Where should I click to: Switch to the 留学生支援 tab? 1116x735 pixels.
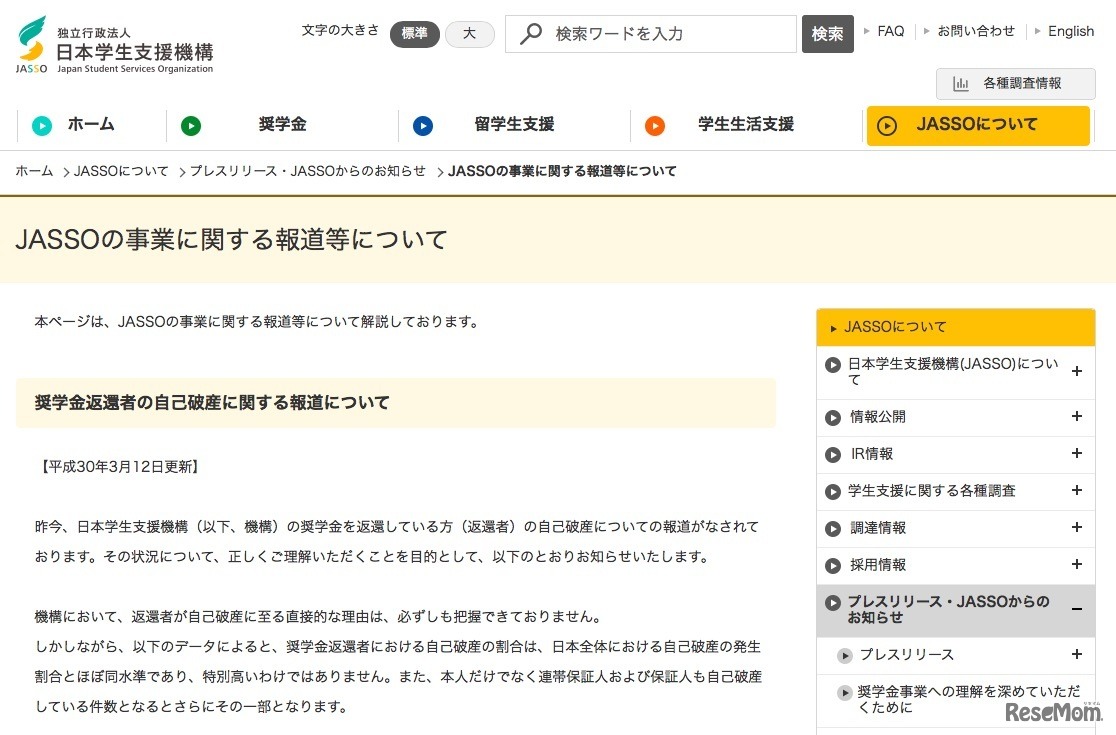pyautogui.click(x=514, y=125)
